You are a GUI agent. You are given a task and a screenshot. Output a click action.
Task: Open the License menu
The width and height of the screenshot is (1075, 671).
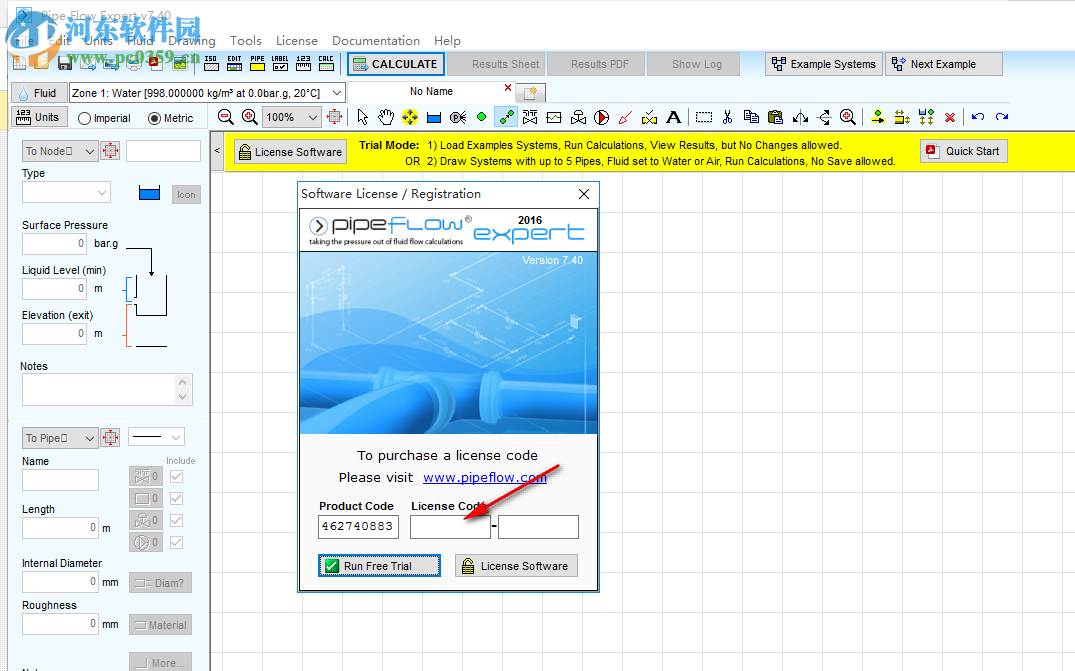click(x=296, y=41)
